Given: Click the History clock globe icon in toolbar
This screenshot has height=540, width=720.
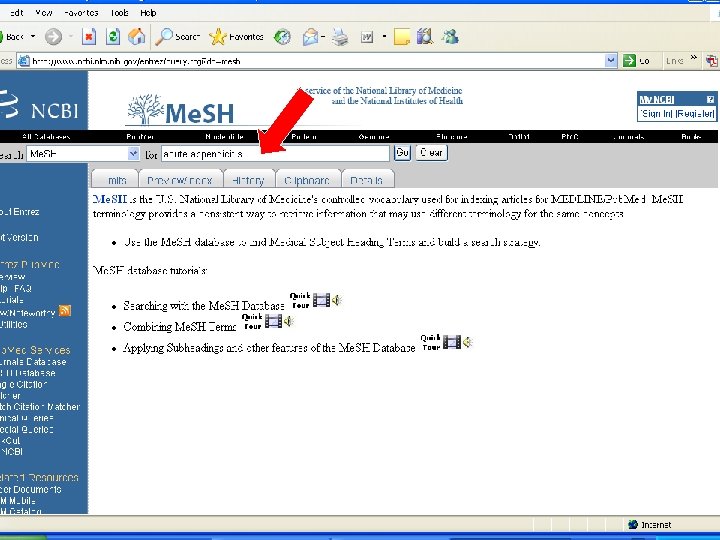Looking at the screenshot, I should (282, 37).
